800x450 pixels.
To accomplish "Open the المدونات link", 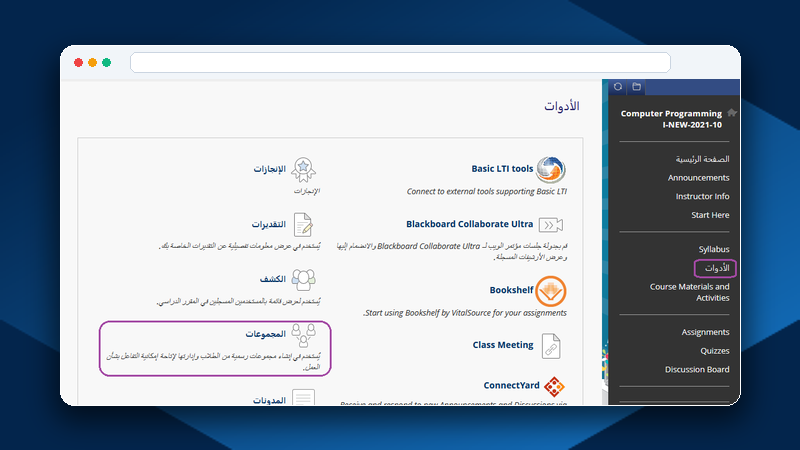I will tap(269, 401).
